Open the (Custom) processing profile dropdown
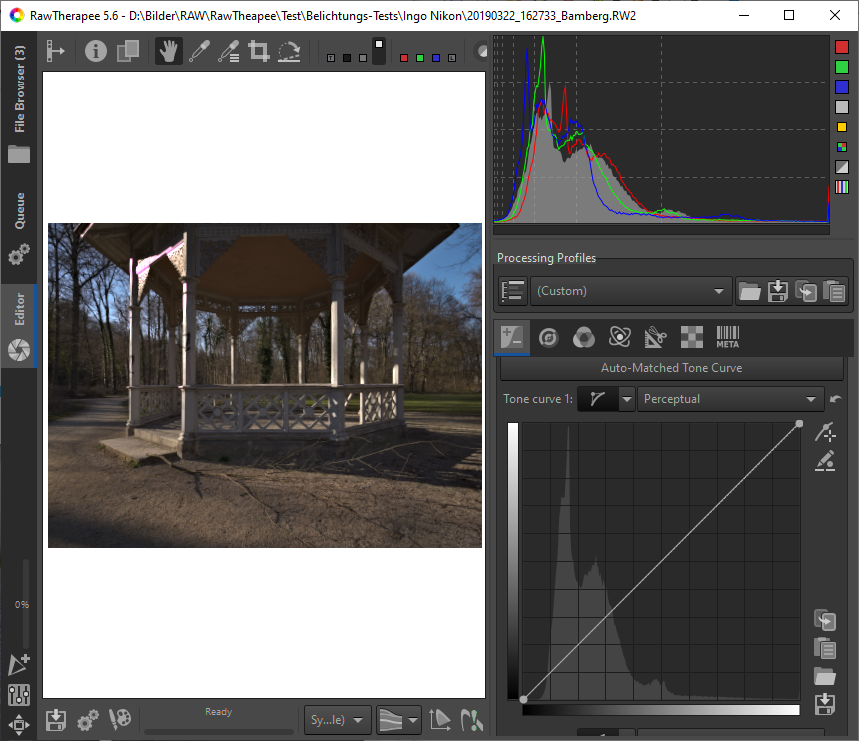 coord(630,291)
